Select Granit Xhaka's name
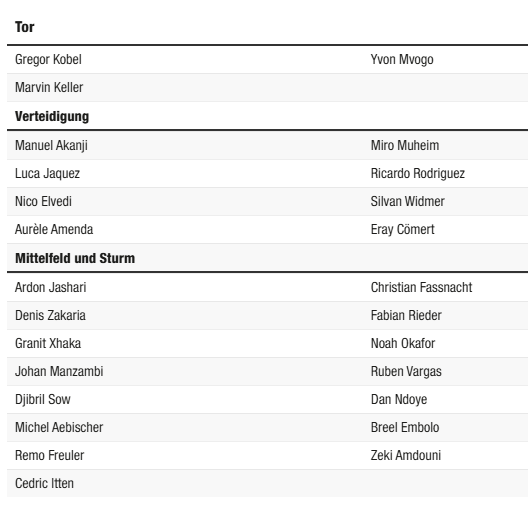This screenshot has width=528, height=506. 48,343
